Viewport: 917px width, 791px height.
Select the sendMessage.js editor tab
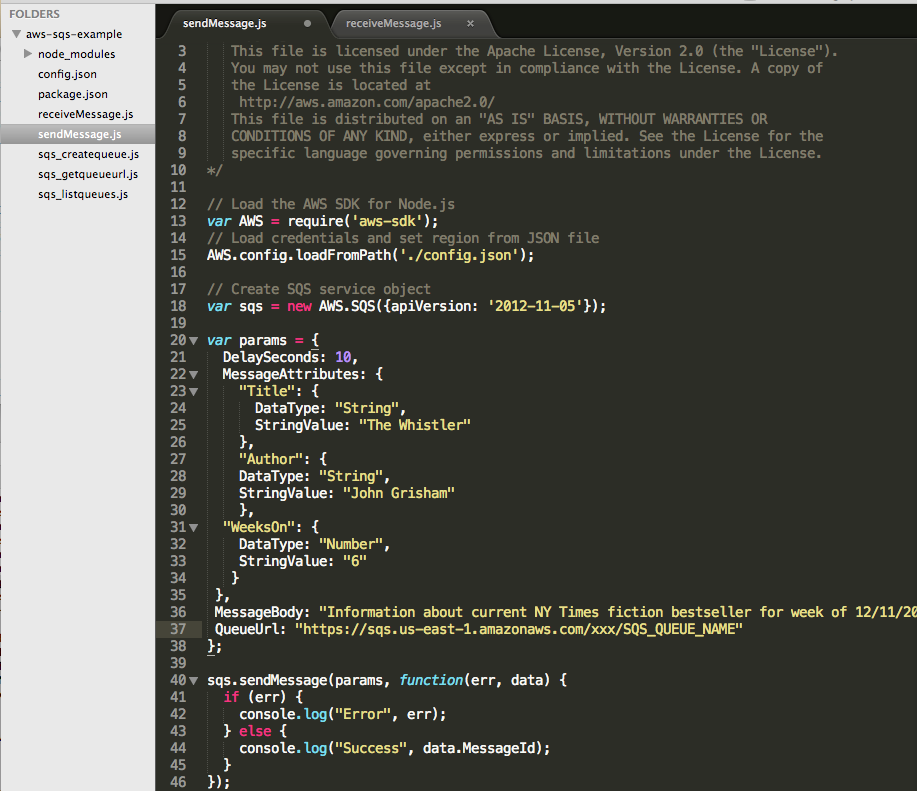pos(226,22)
